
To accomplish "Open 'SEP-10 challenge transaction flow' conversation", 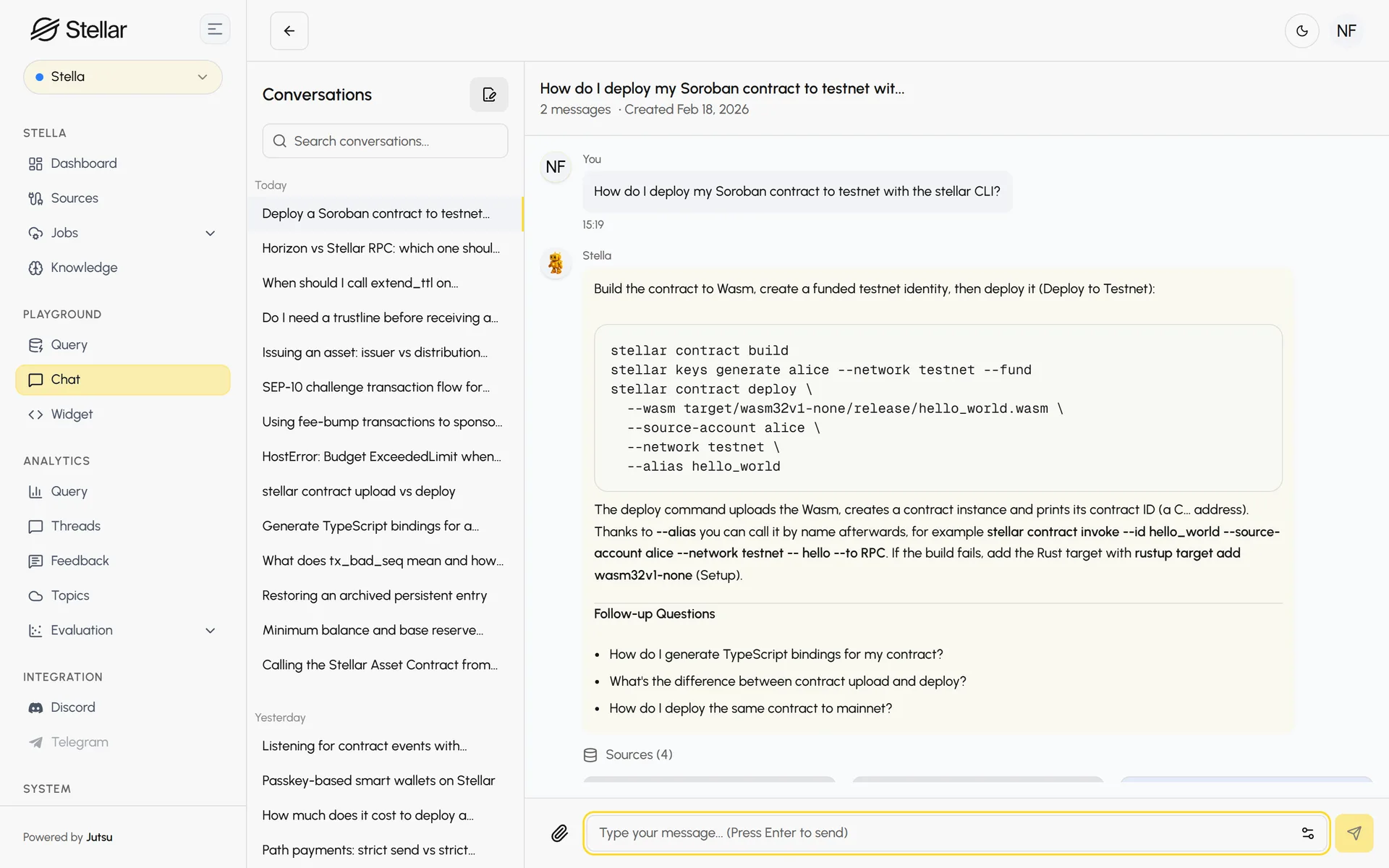I will (x=385, y=387).
